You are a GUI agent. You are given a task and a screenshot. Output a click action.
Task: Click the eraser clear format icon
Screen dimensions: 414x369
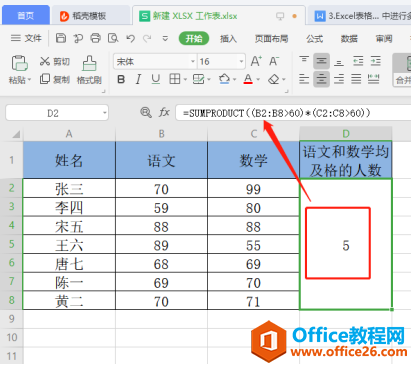[274, 79]
